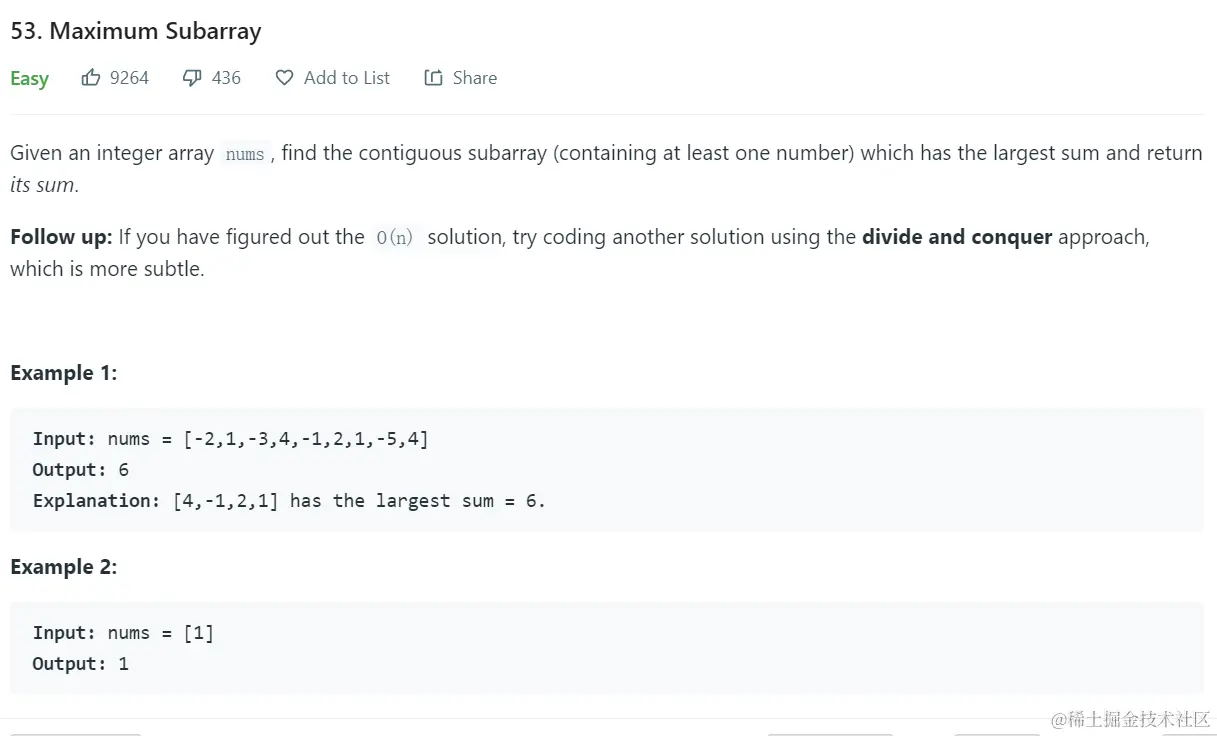Click Example 1 input array line

[230, 438]
